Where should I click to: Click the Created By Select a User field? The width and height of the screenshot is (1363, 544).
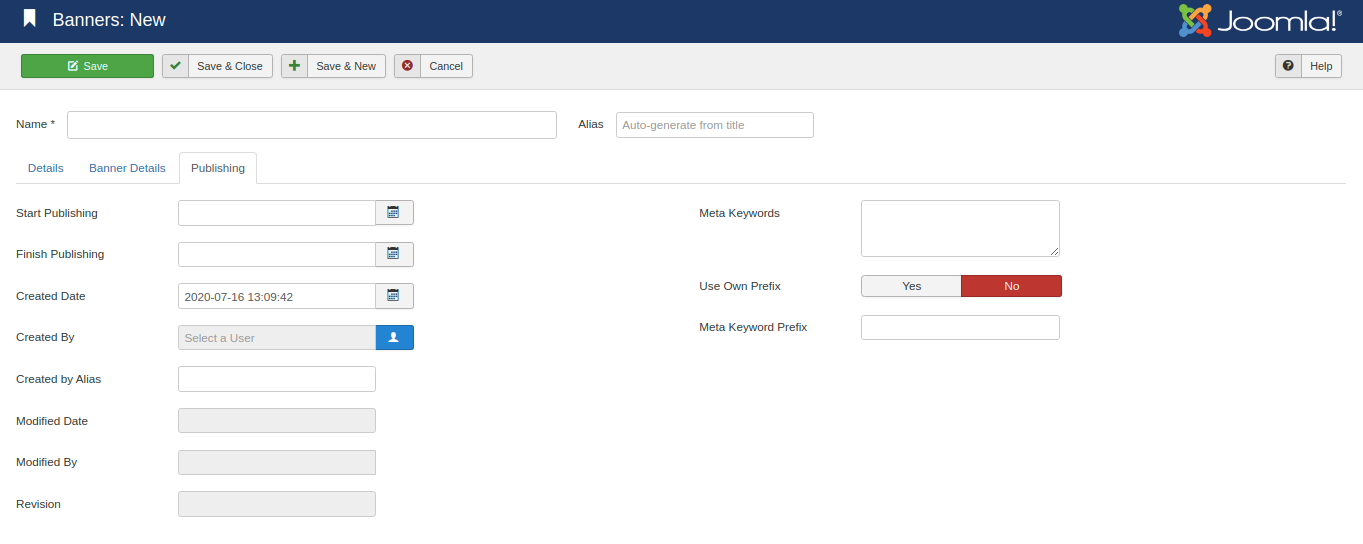click(277, 338)
